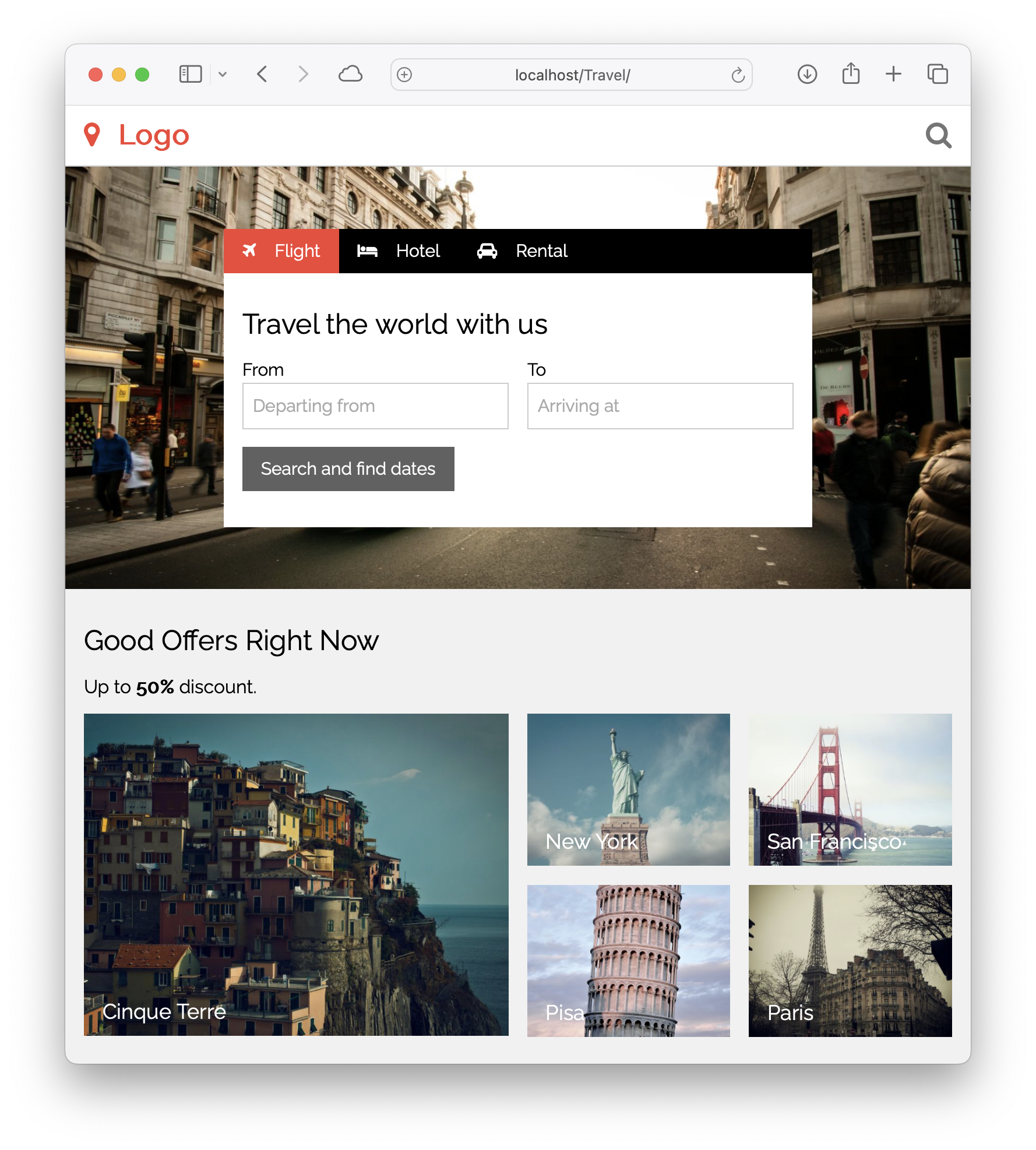Reload the page using the refresh icon

738,75
